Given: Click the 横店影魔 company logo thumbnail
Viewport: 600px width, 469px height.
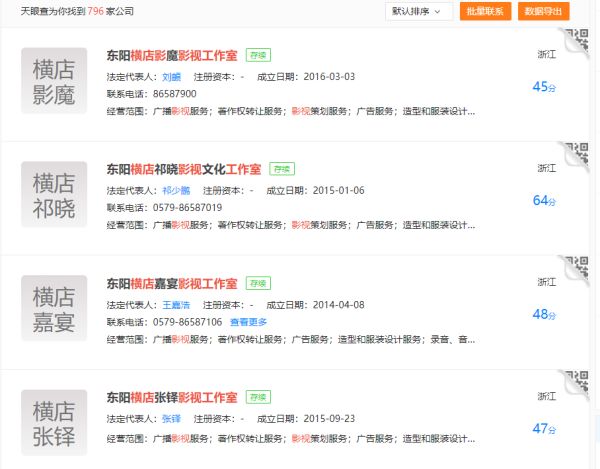Looking at the screenshot, I should 54,81.
